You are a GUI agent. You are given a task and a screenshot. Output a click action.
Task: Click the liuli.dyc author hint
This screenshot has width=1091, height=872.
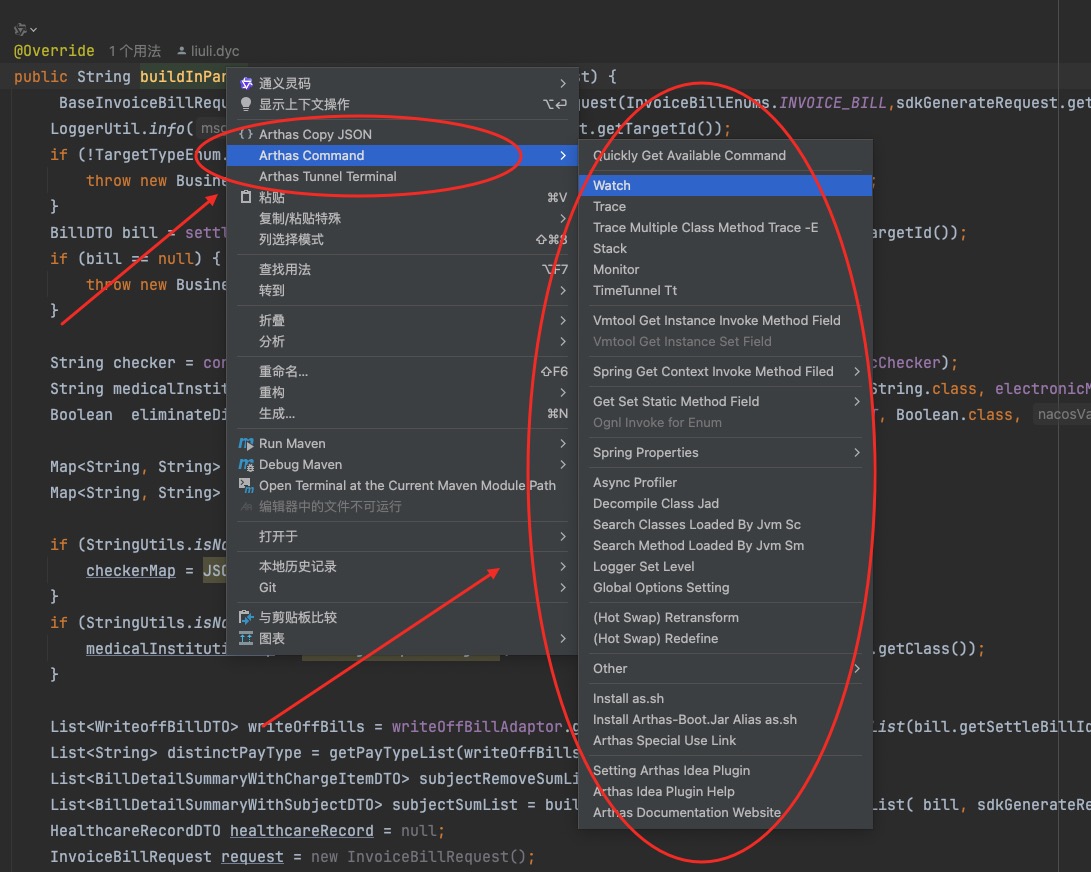[x=215, y=51]
